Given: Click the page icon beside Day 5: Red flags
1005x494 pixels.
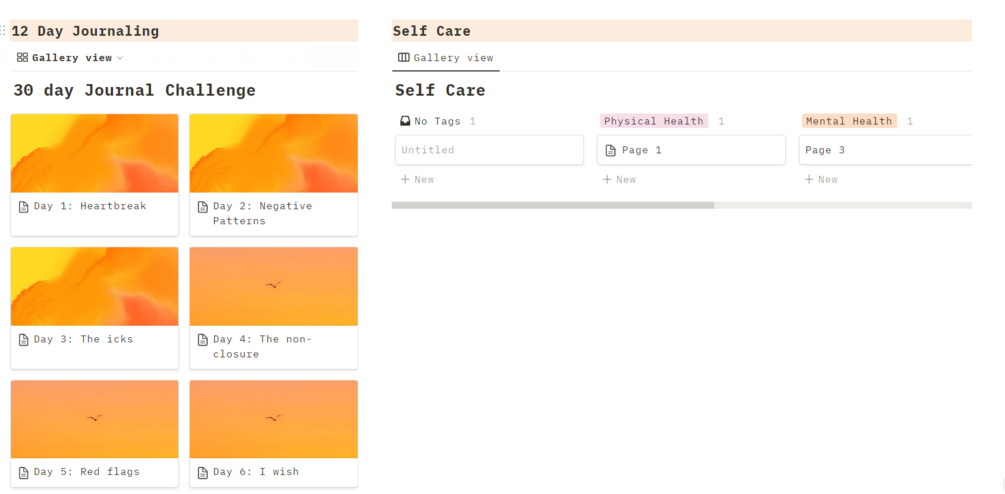Looking at the screenshot, I should pos(24,473).
